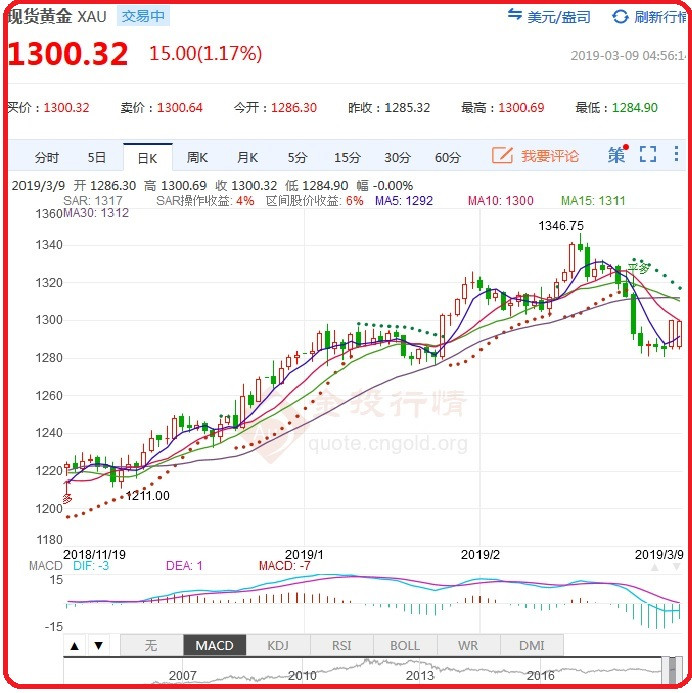Switch to 5分 five-minute chart
The width and height of the screenshot is (692, 693).
297,157
